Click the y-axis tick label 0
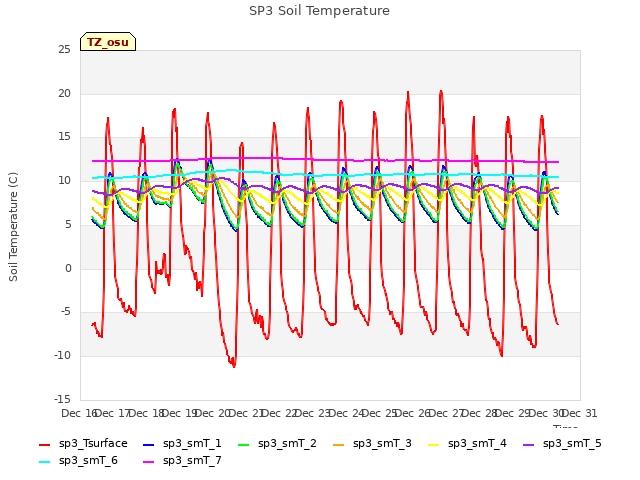Viewport: 640px width, 480px height. (x=68, y=269)
